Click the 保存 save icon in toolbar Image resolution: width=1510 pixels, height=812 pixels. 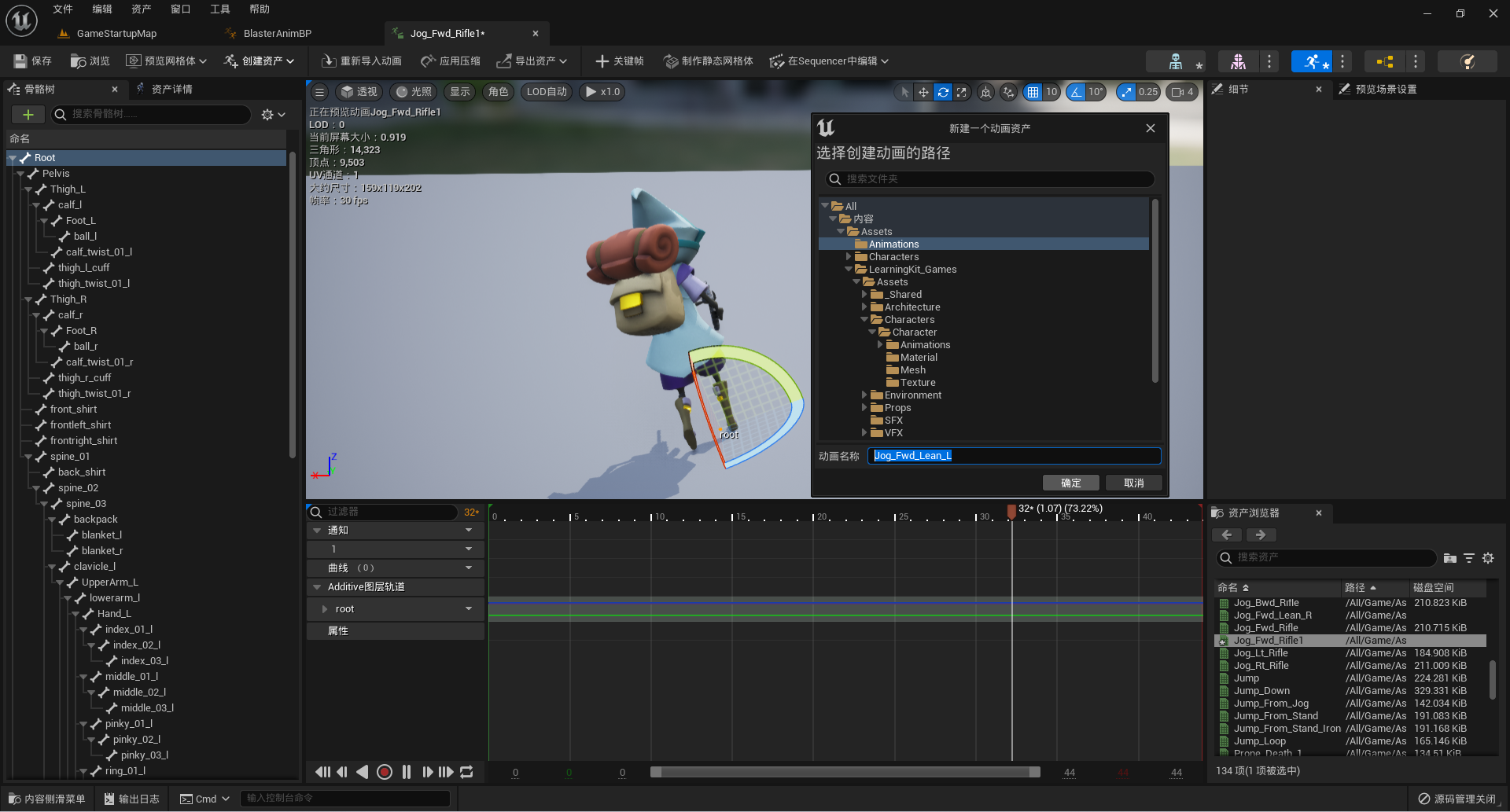tap(32, 61)
